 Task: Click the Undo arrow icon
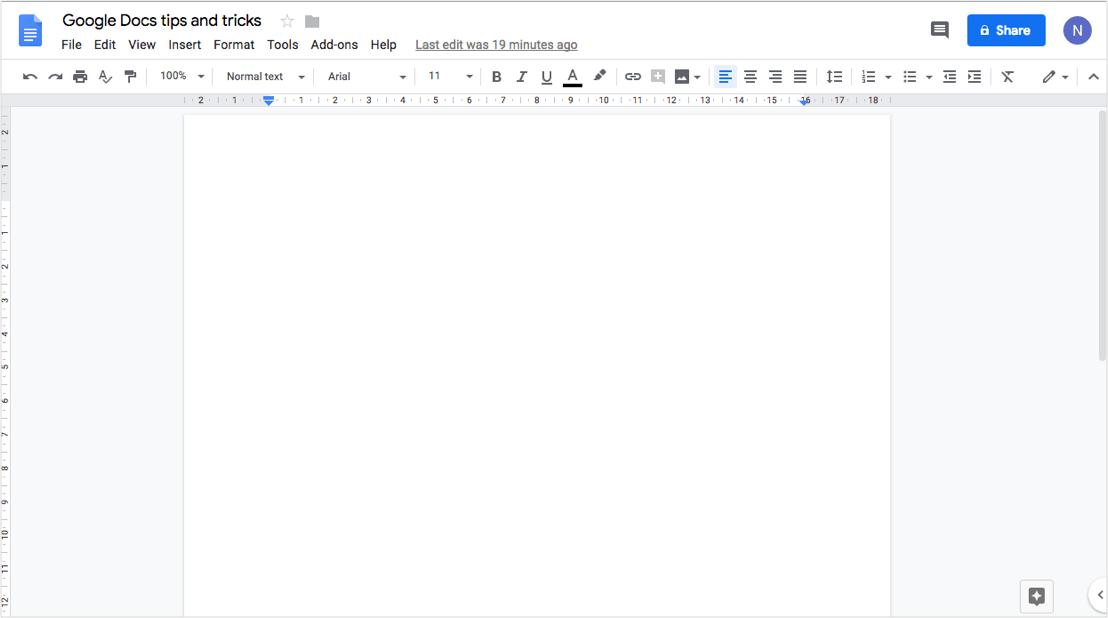(x=30, y=77)
